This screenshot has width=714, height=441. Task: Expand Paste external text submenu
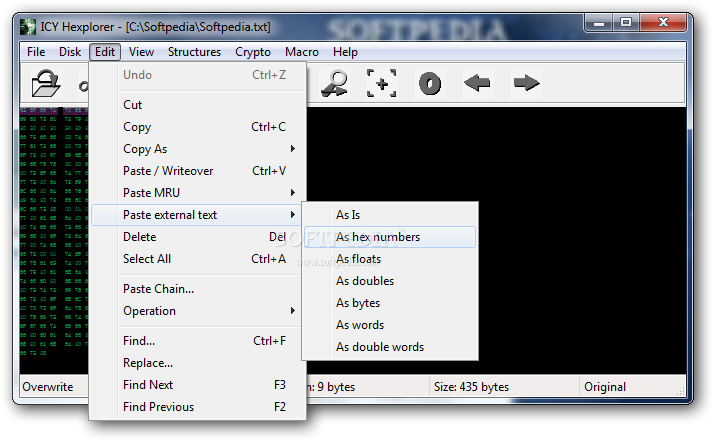[x=197, y=215]
